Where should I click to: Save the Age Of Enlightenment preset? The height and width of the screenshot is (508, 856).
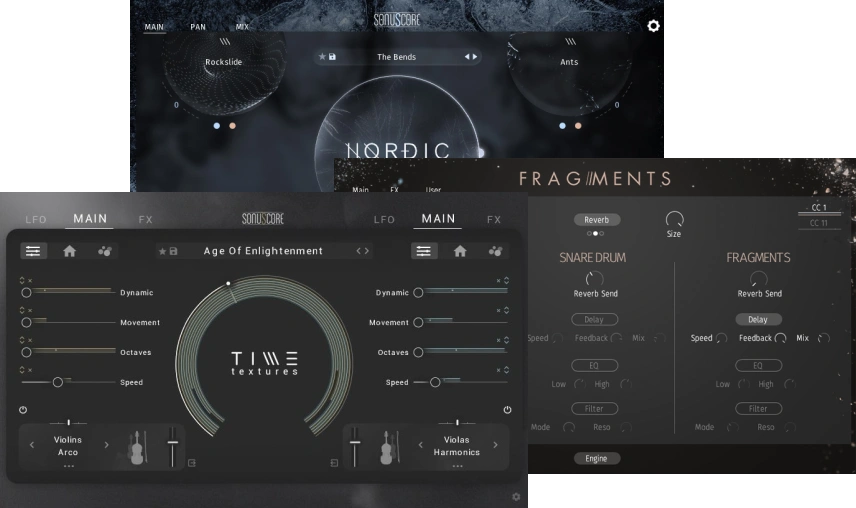click(174, 251)
